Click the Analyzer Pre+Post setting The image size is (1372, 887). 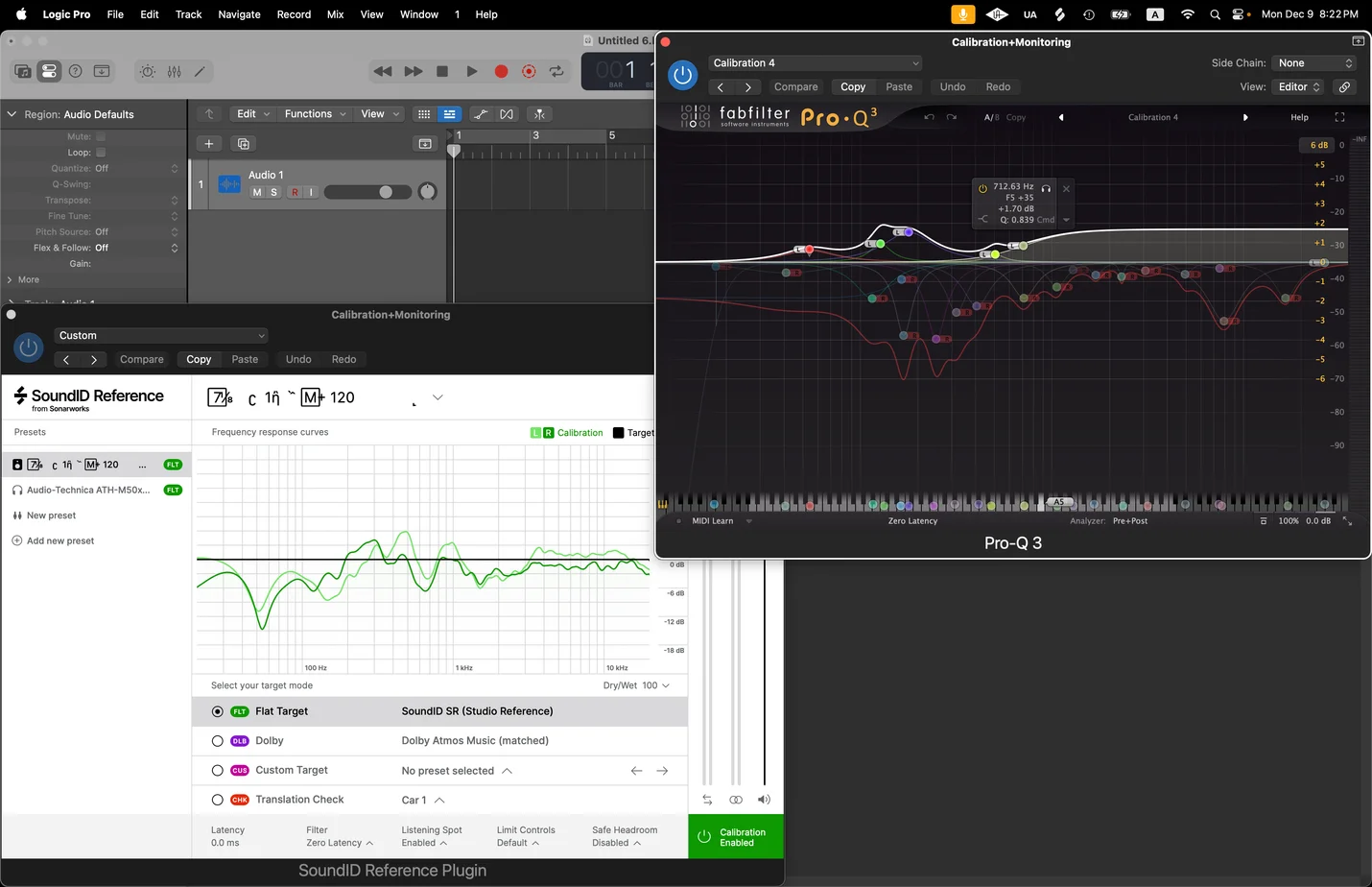pos(1130,521)
